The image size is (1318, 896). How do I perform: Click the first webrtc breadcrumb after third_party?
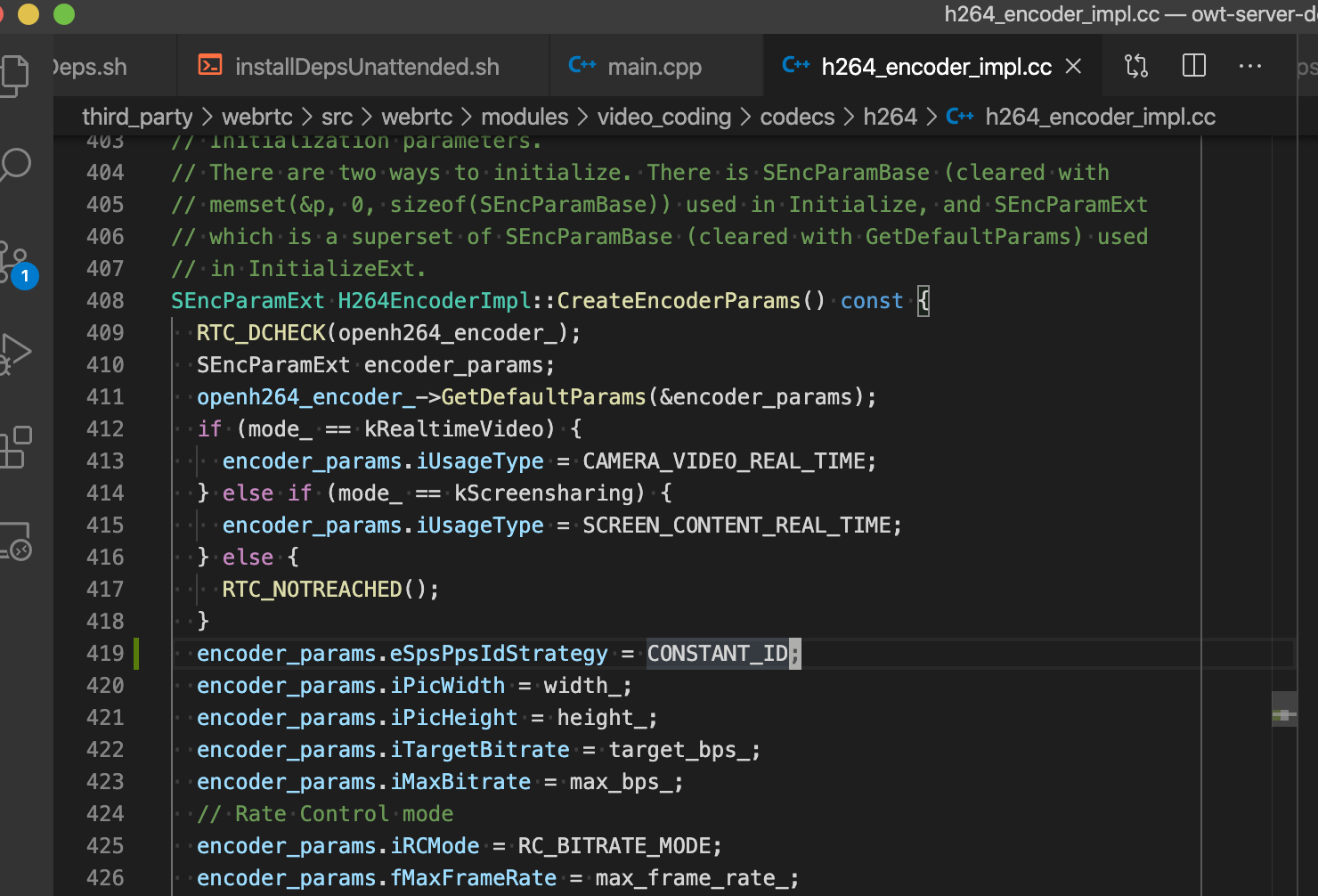(x=257, y=117)
